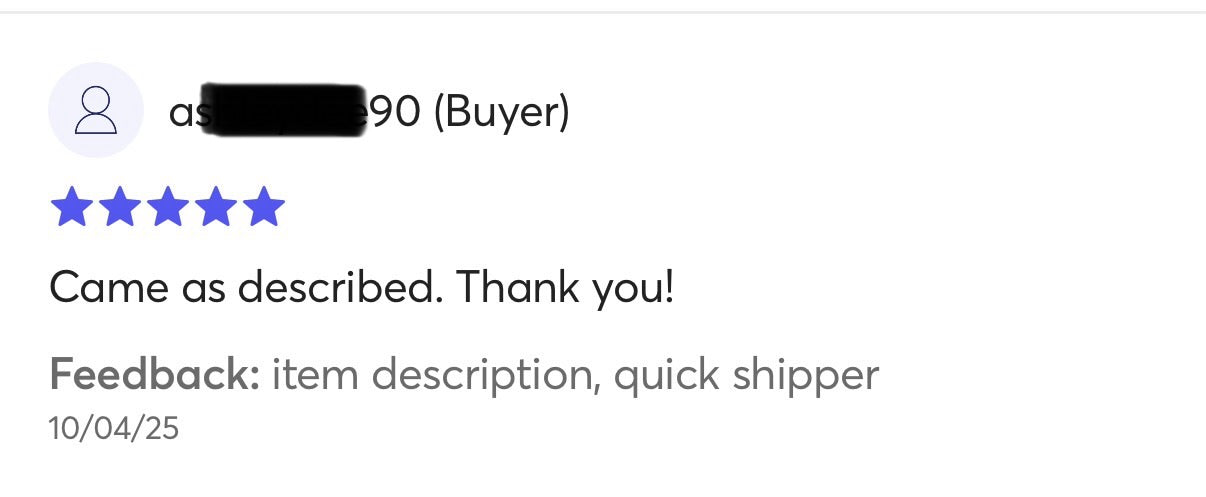Click the word 'Came' in the review
1206x497 pixels.
108,289
